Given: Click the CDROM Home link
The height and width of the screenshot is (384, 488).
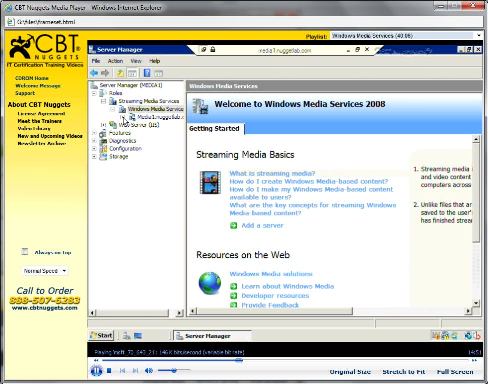Looking at the screenshot, I should tap(32, 78).
